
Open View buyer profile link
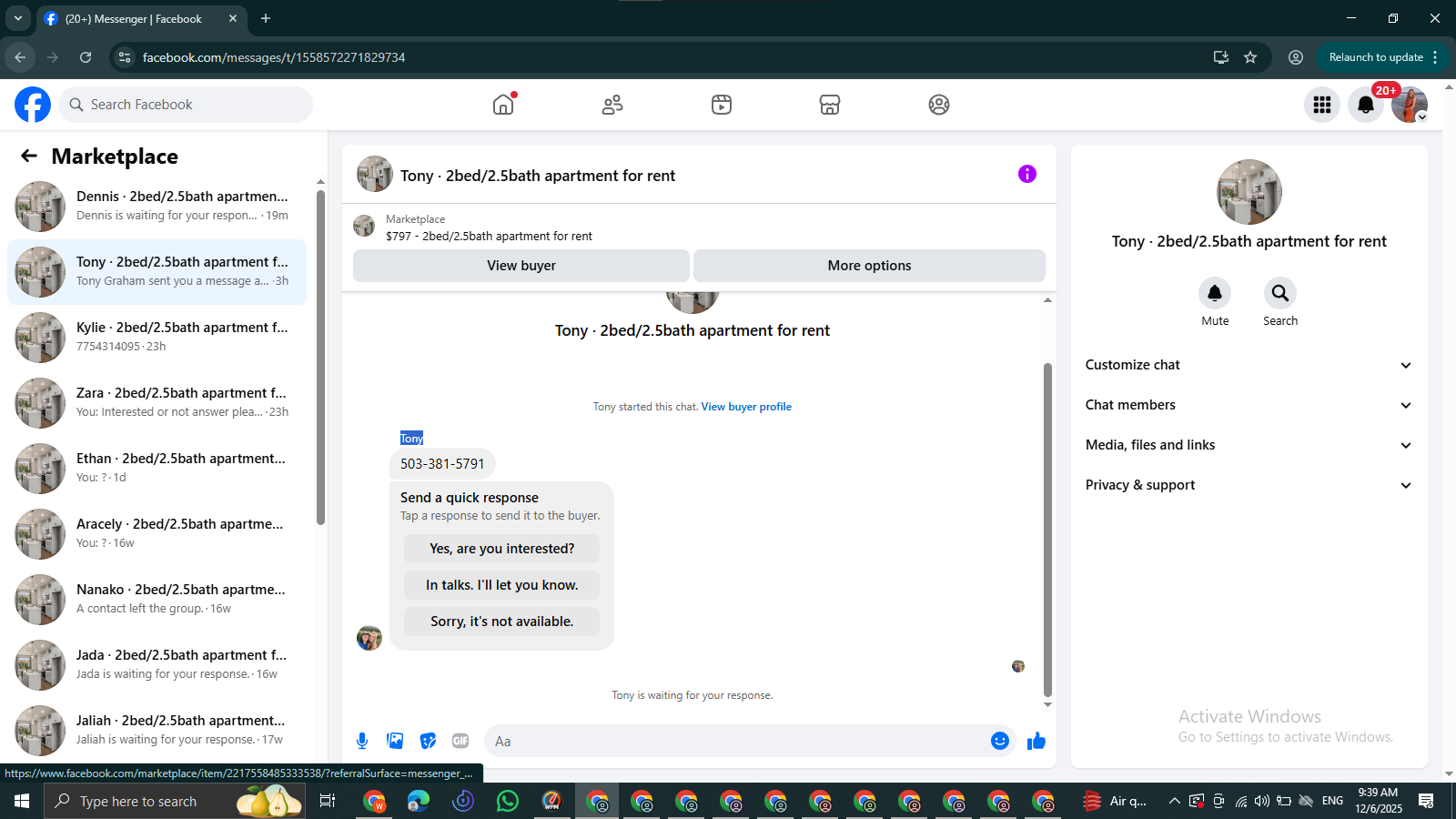point(746,407)
